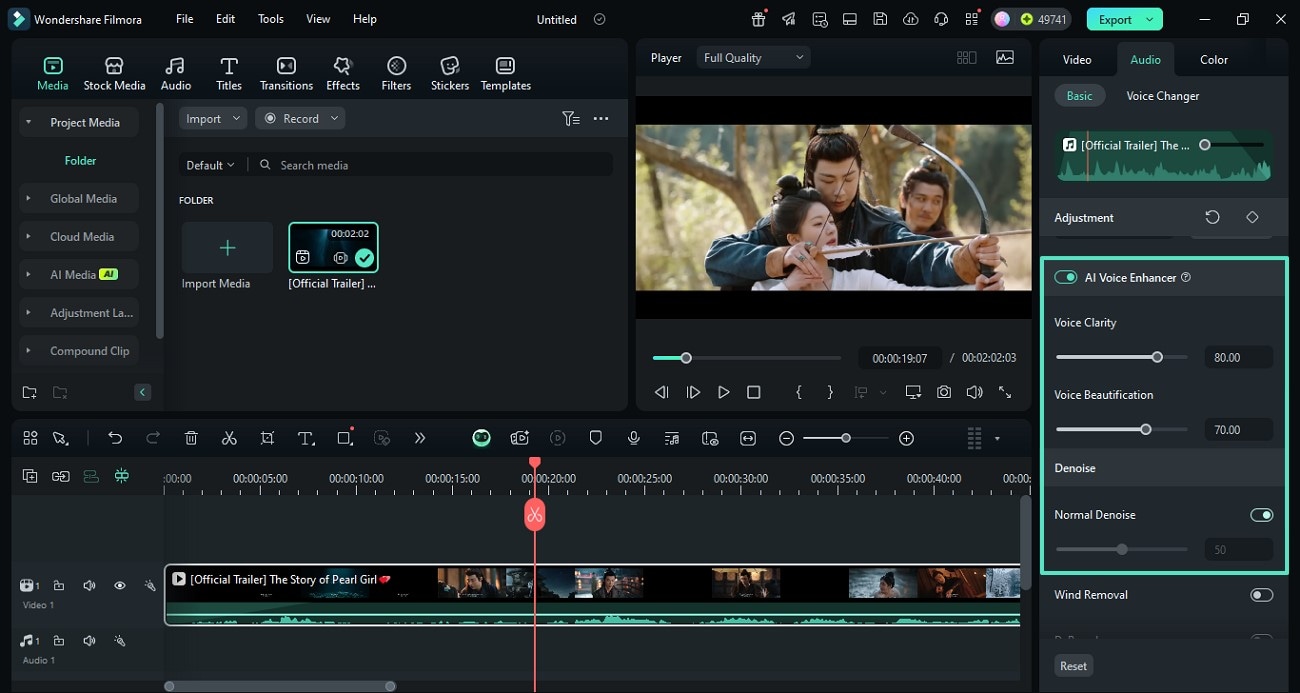Open the Transitions library

pos(286,74)
